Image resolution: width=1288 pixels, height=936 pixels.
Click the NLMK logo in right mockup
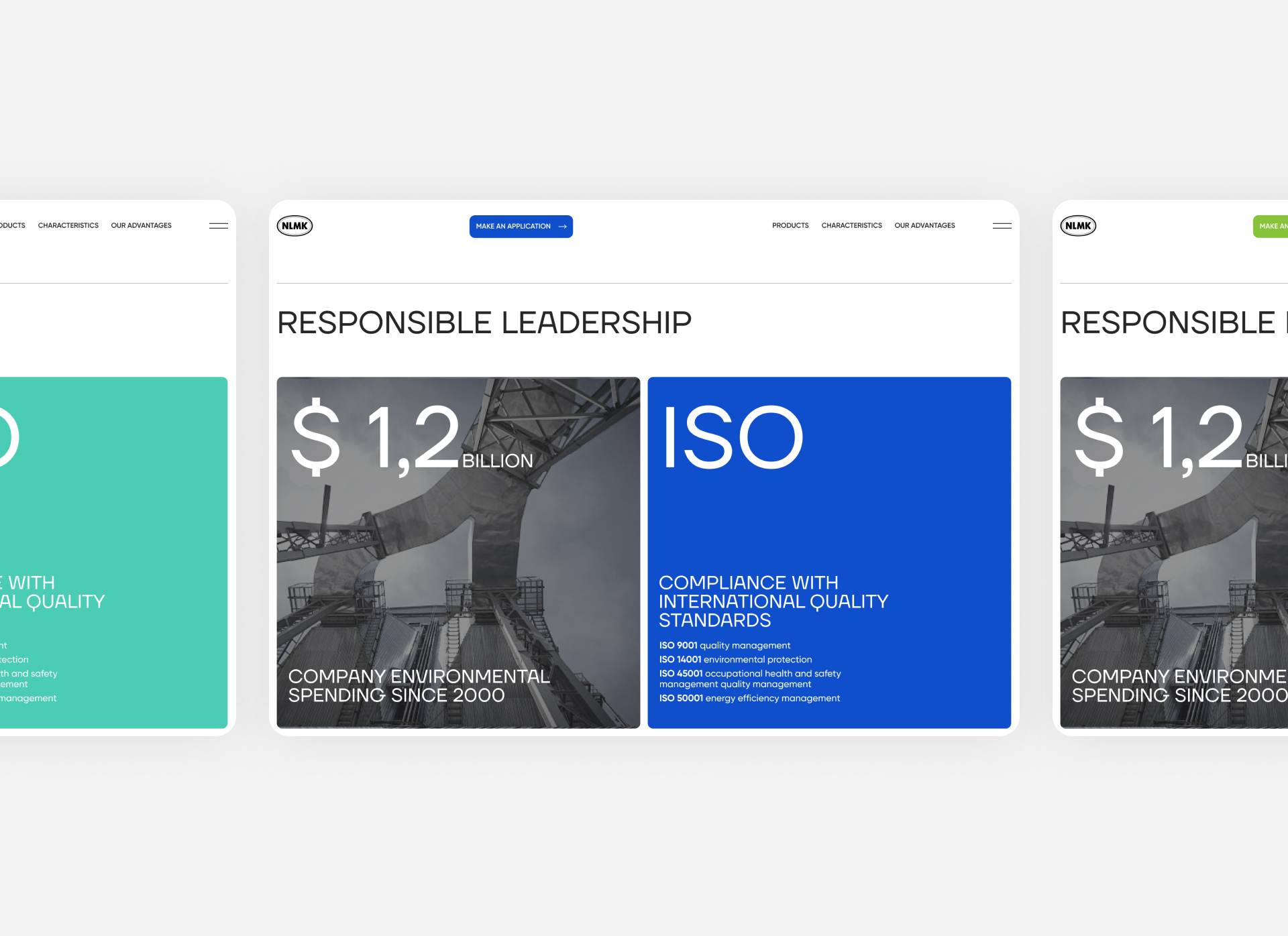tap(1078, 226)
